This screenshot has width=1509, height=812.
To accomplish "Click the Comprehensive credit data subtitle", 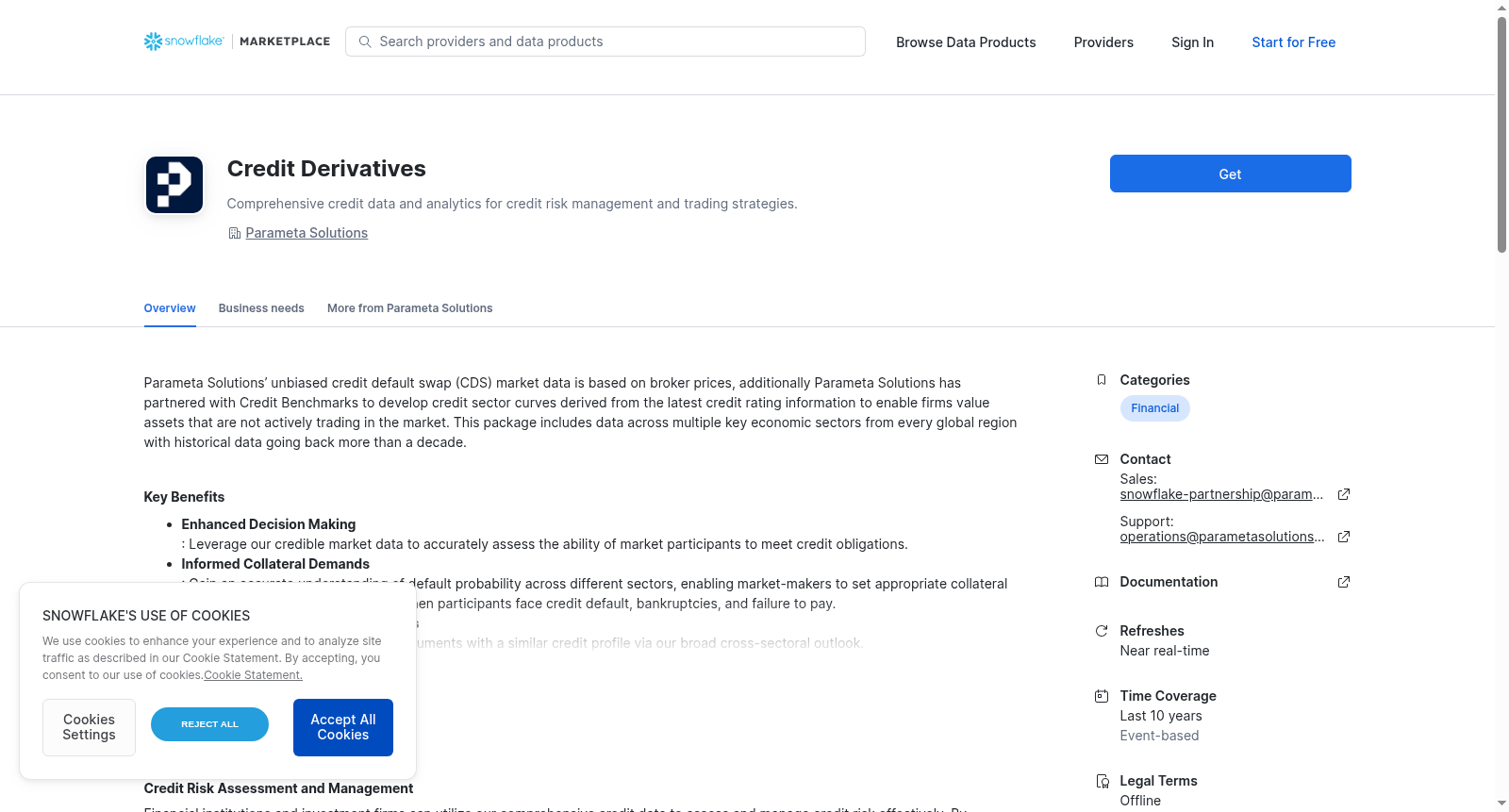I will (x=512, y=204).
